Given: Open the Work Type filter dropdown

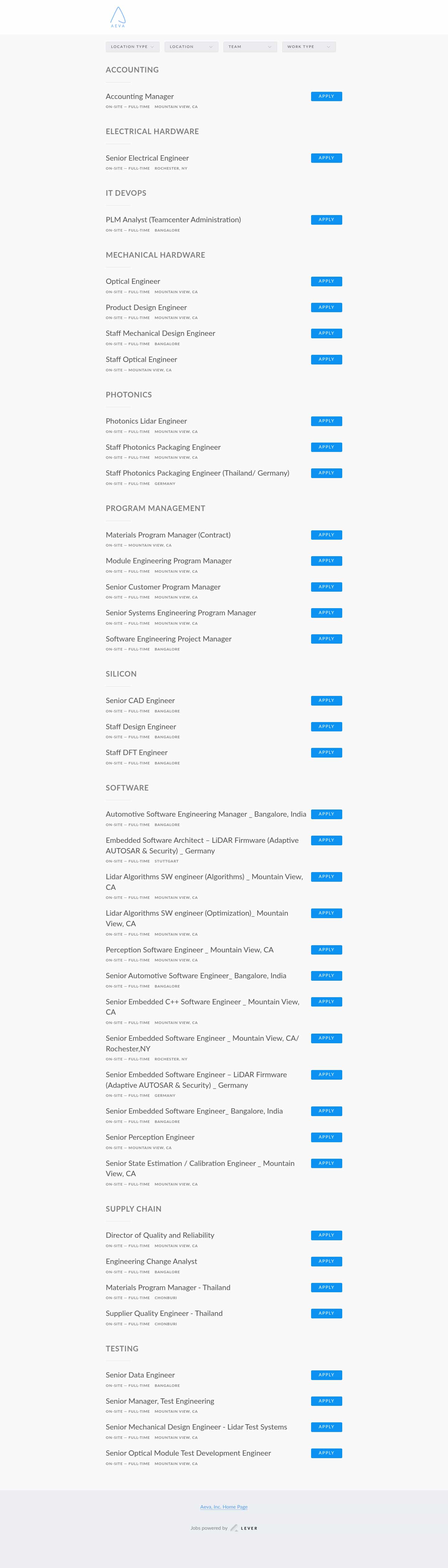Looking at the screenshot, I should (309, 46).
